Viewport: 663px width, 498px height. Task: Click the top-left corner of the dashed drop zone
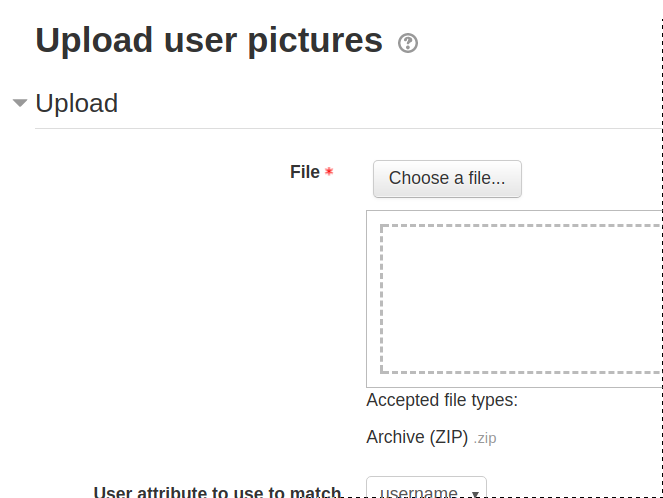[x=382, y=226]
